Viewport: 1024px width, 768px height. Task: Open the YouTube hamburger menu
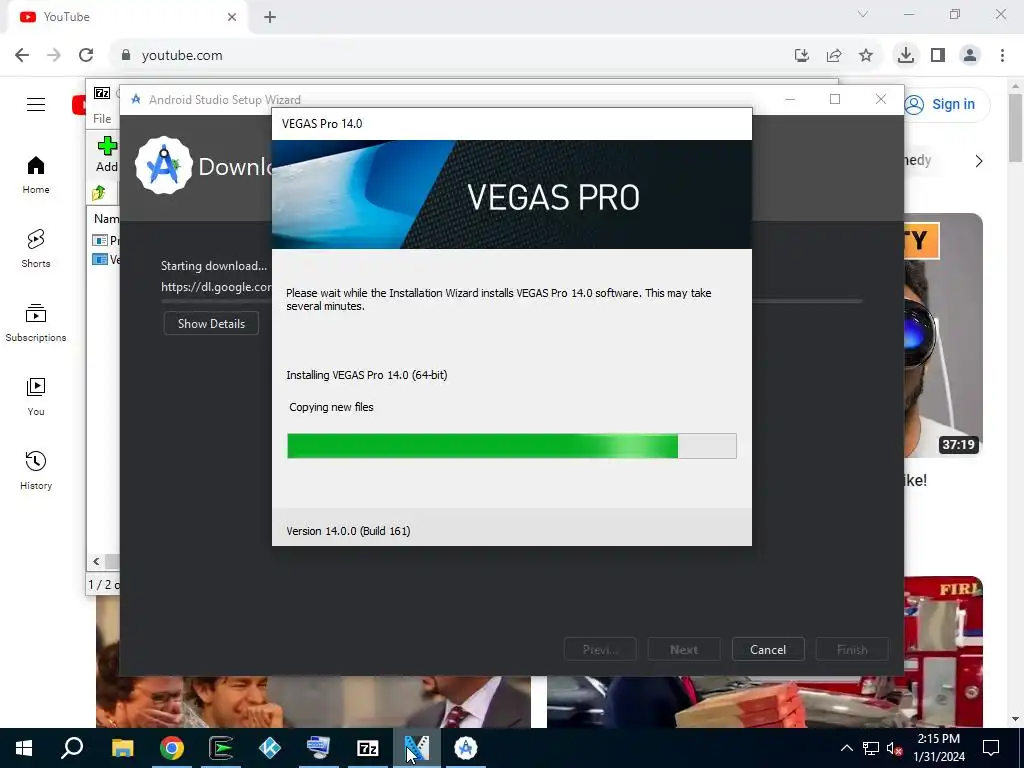[x=36, y=104]
